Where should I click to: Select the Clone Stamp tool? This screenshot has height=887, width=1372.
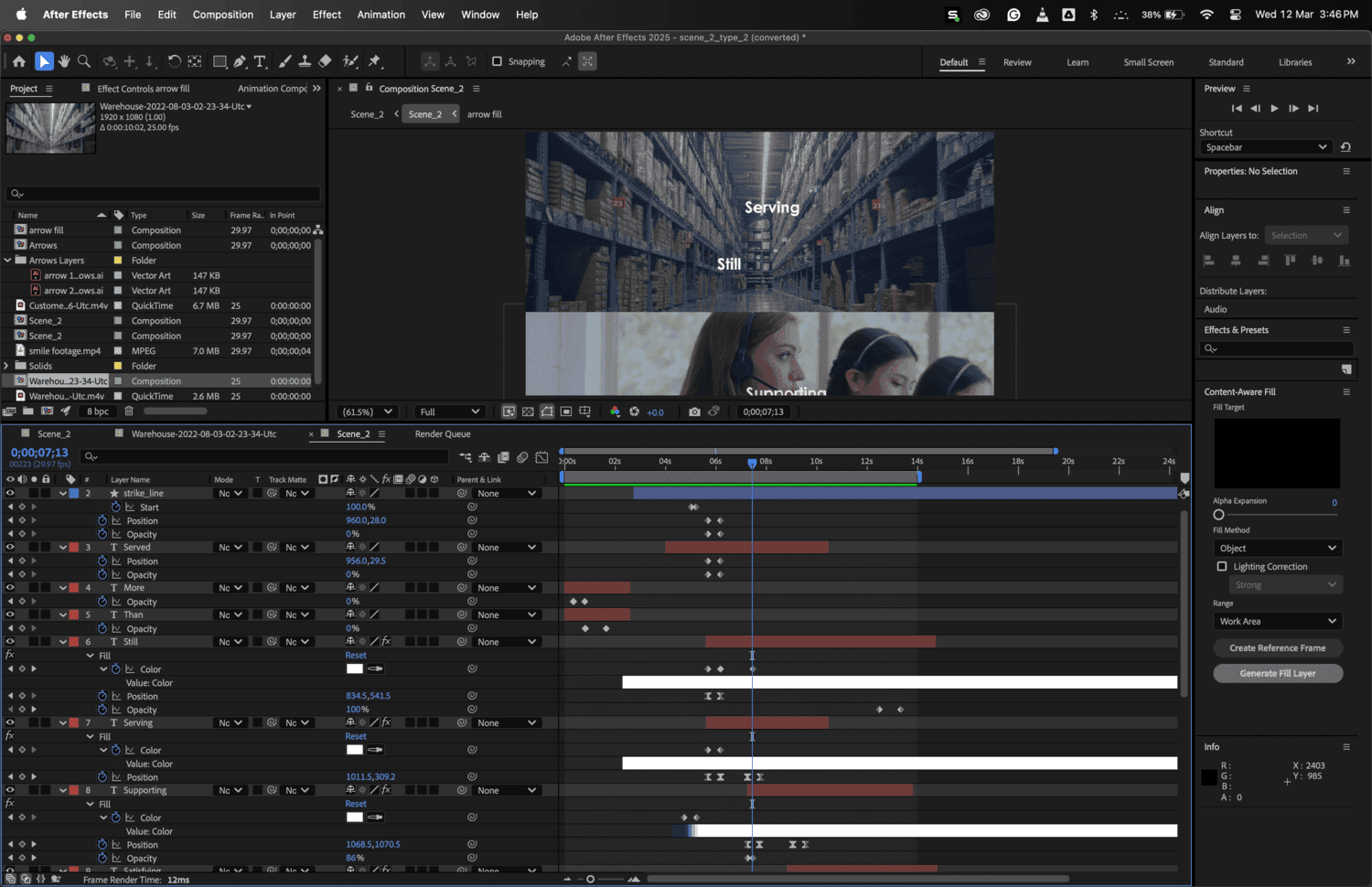click(x=305, y=61)
